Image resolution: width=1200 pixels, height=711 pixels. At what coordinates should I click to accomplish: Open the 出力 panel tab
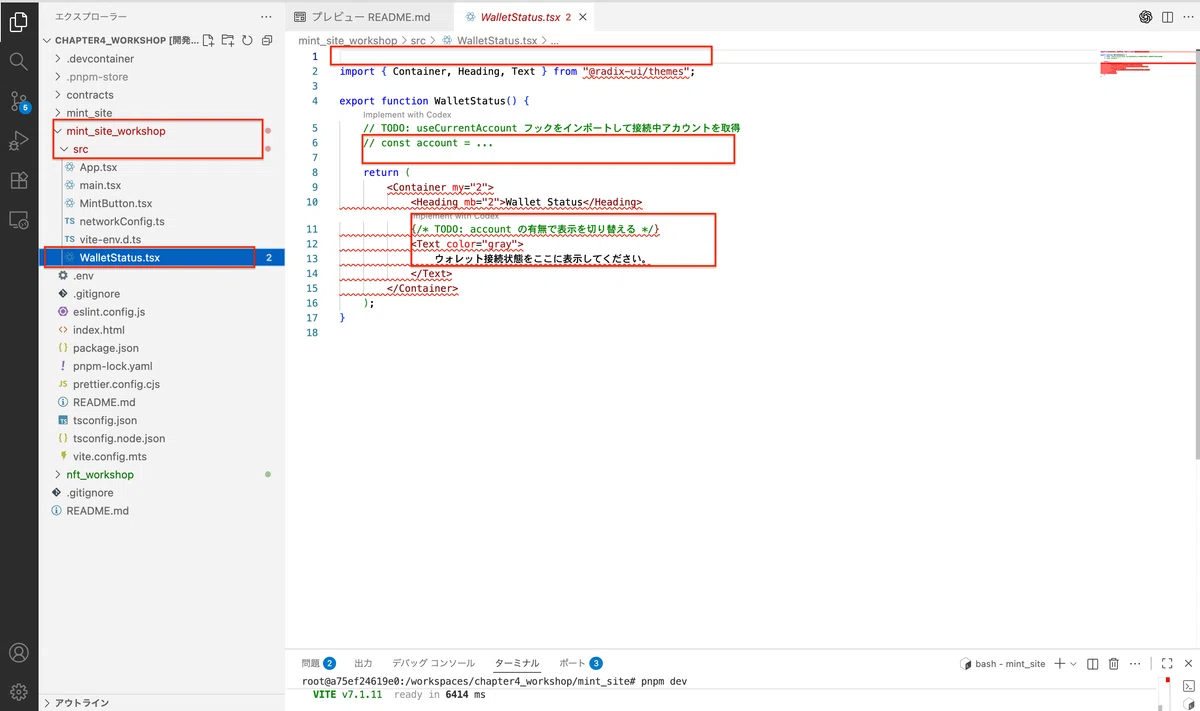[x=363, y=663]
